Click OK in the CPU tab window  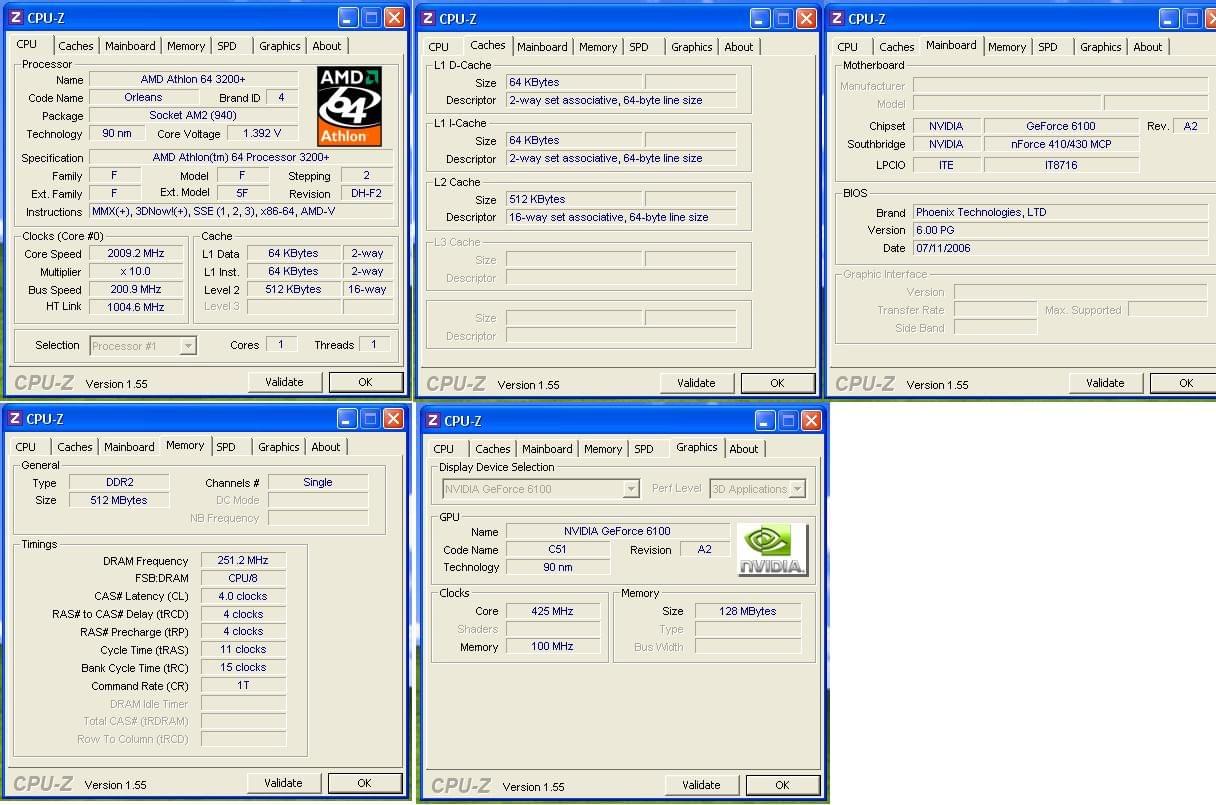(365, 382)
